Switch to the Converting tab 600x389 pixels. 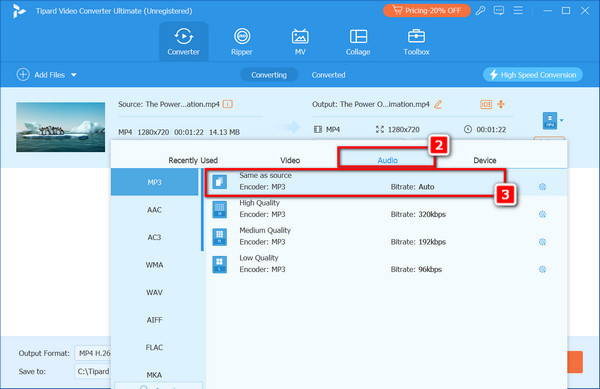269,75
